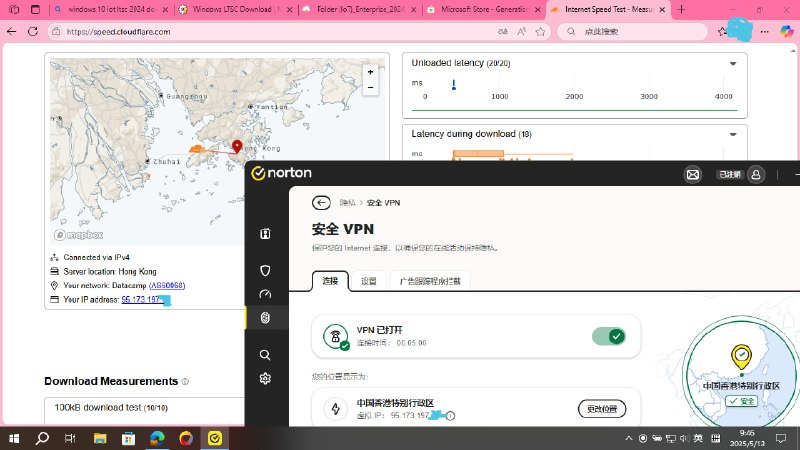Go back with Norton back arrow
The image size is (800, 450).
[x=321, y=203]
